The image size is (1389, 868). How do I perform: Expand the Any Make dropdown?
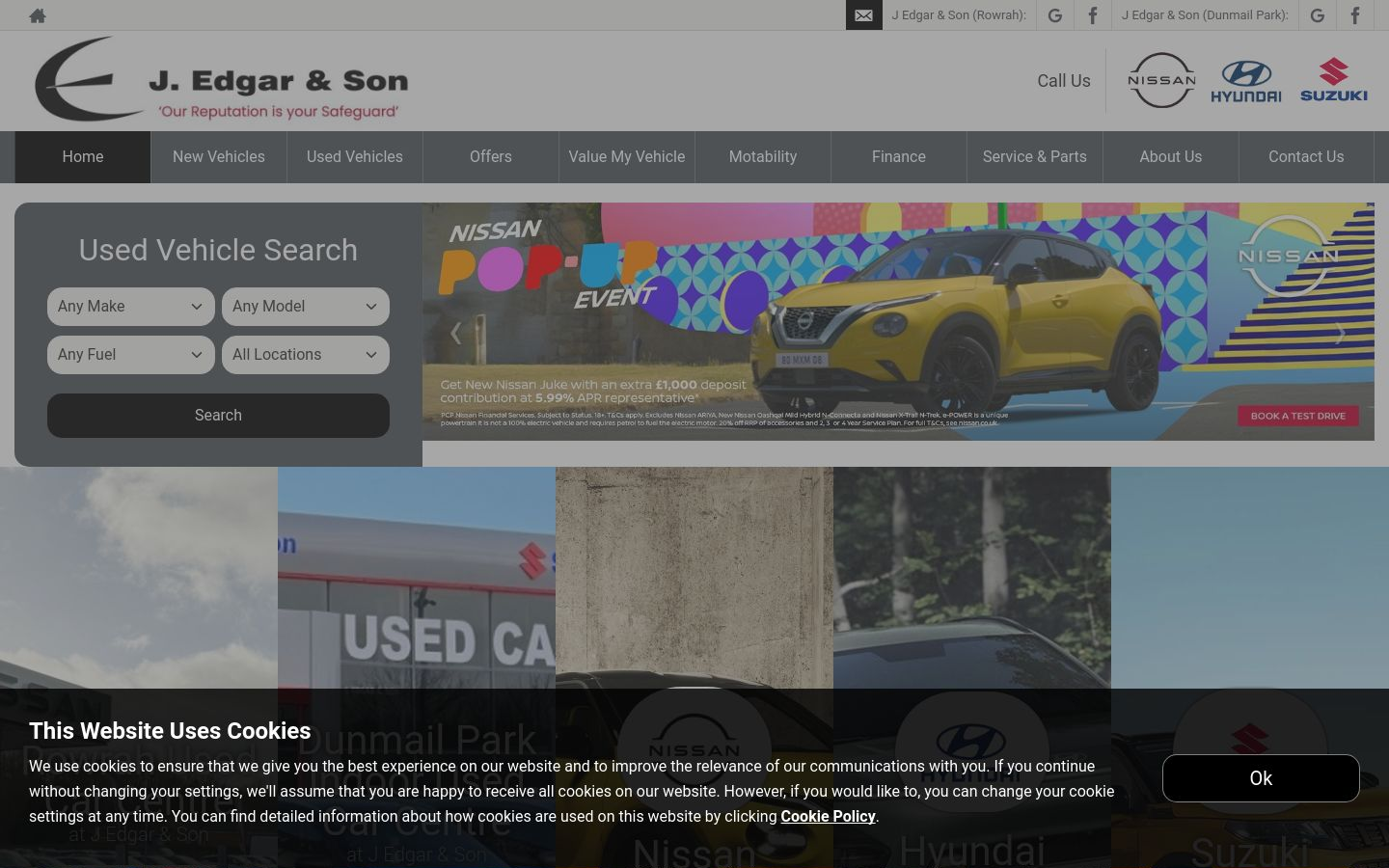131,307
